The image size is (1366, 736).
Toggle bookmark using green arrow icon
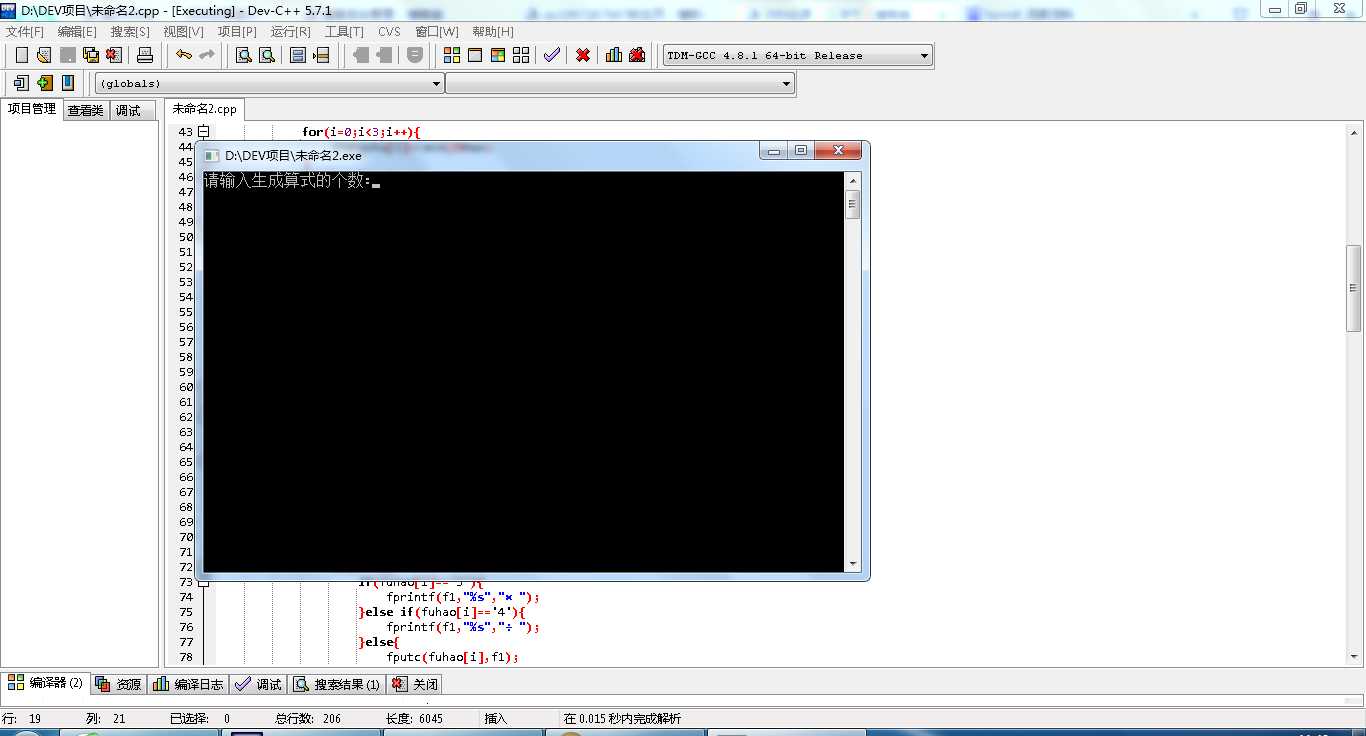coord(44,83)
